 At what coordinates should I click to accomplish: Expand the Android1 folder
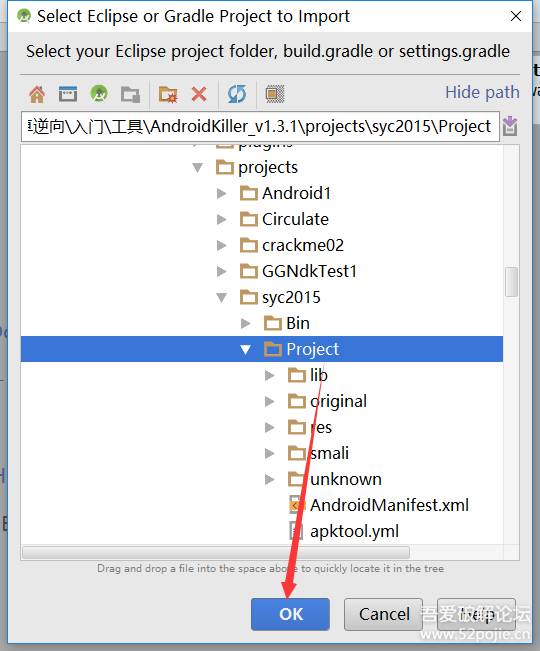click(x=222, y=193)
